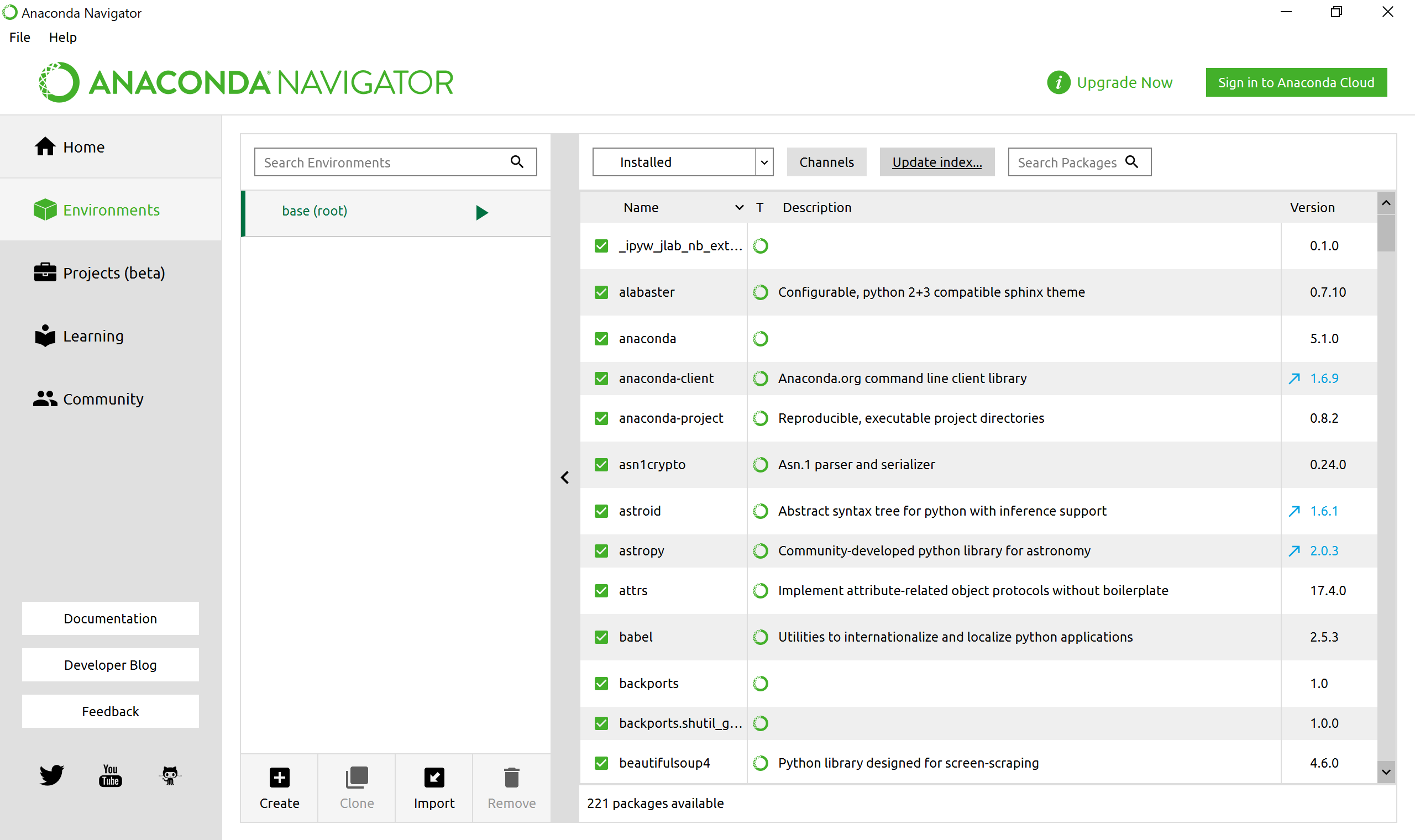Click Sign in to Anaconda Cloud

[1296, 83]
